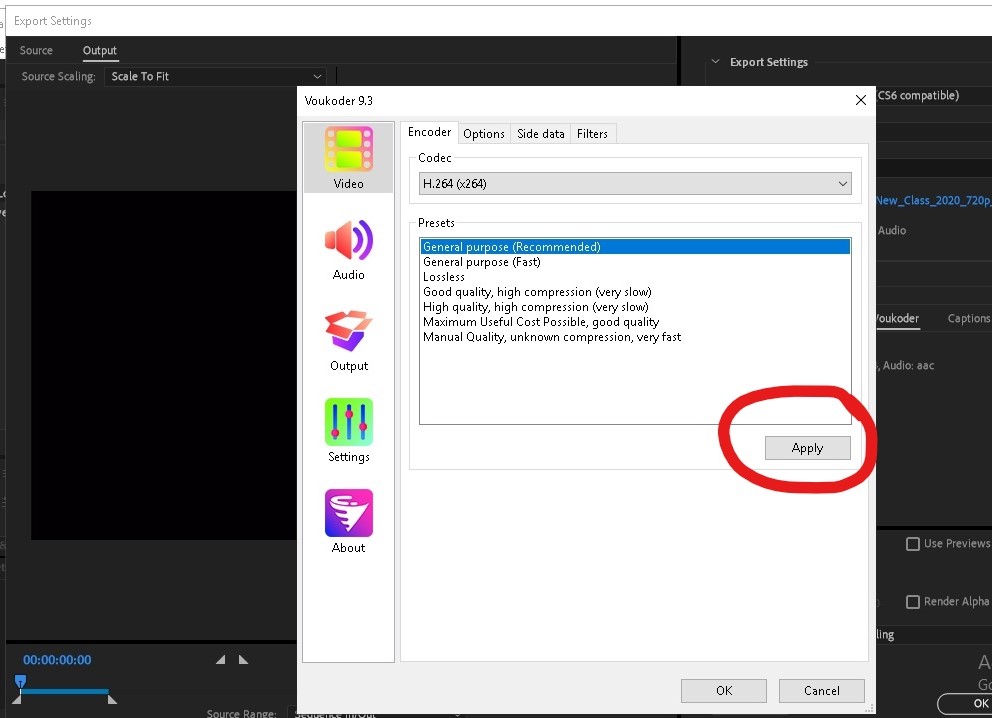Toggle the Render Alpha checkbox

912,602
